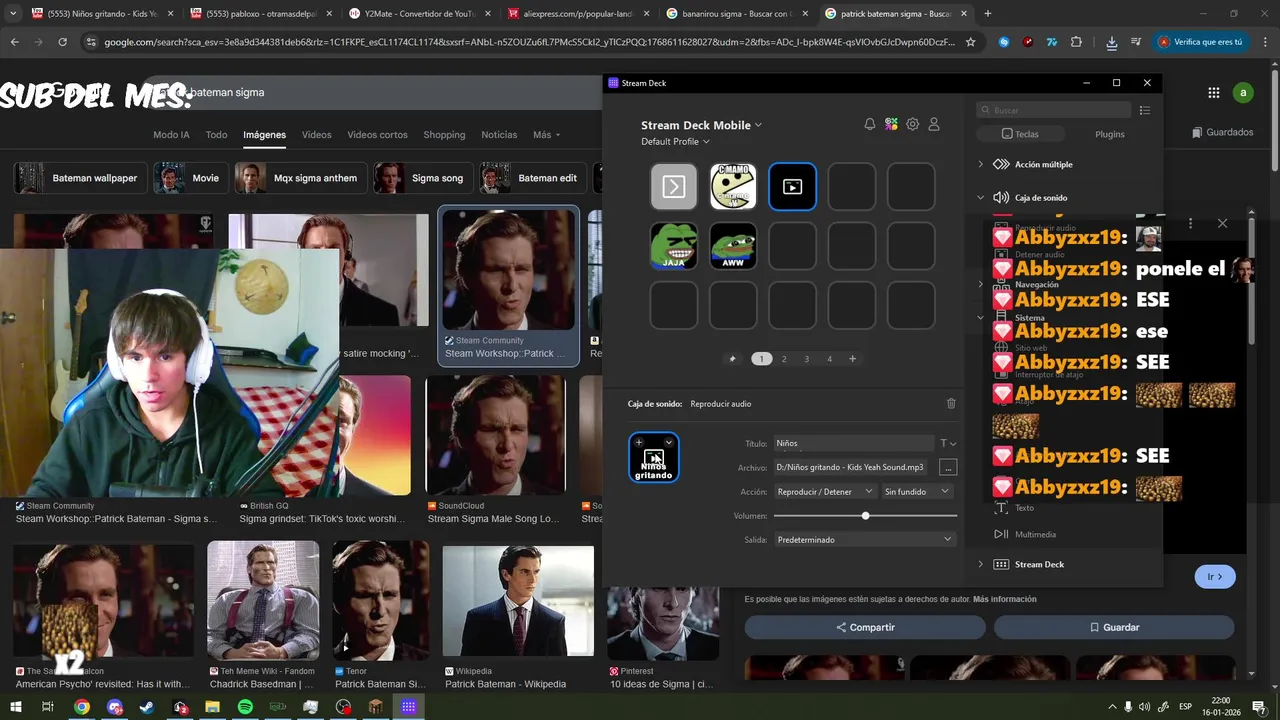This screenshot has height=720, width=1280.
Task: Switch to the Teclas tab
Action: [1021, 134]
